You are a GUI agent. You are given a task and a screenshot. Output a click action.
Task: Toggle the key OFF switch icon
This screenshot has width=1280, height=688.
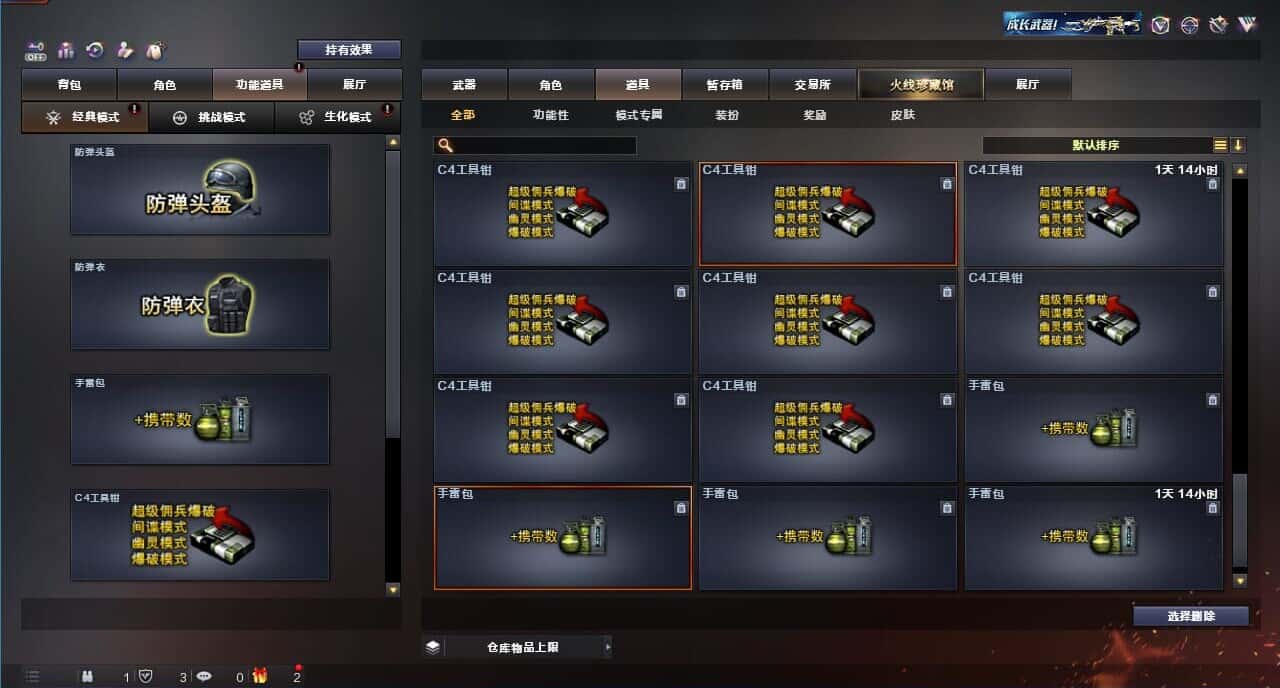[36, 50]
